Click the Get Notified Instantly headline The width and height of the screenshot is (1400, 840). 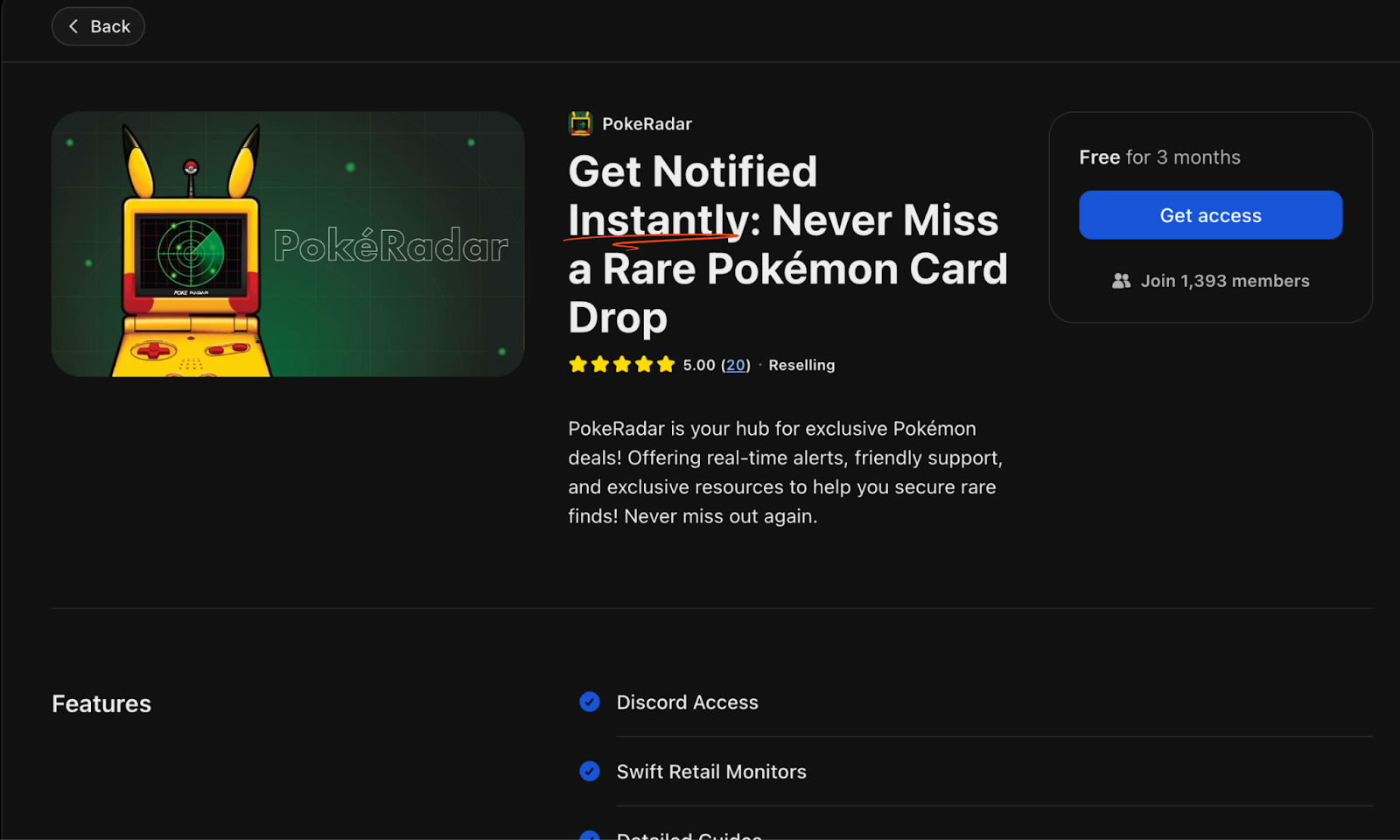[x=787, y=244]
